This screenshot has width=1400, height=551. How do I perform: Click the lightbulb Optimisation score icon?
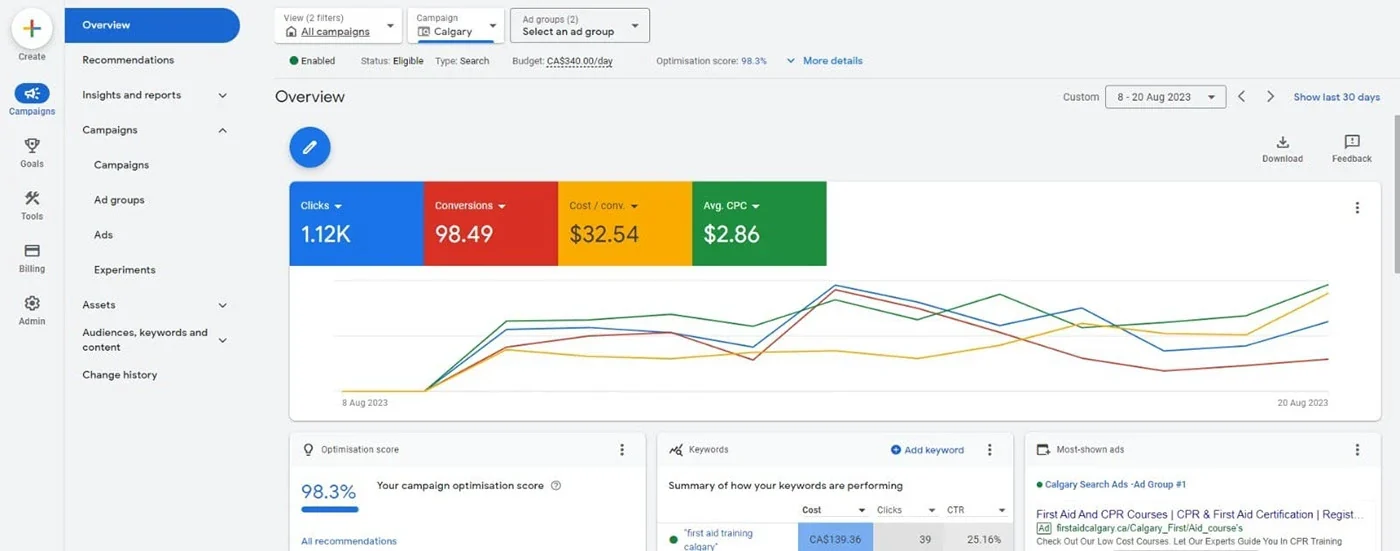click(308, 450)
